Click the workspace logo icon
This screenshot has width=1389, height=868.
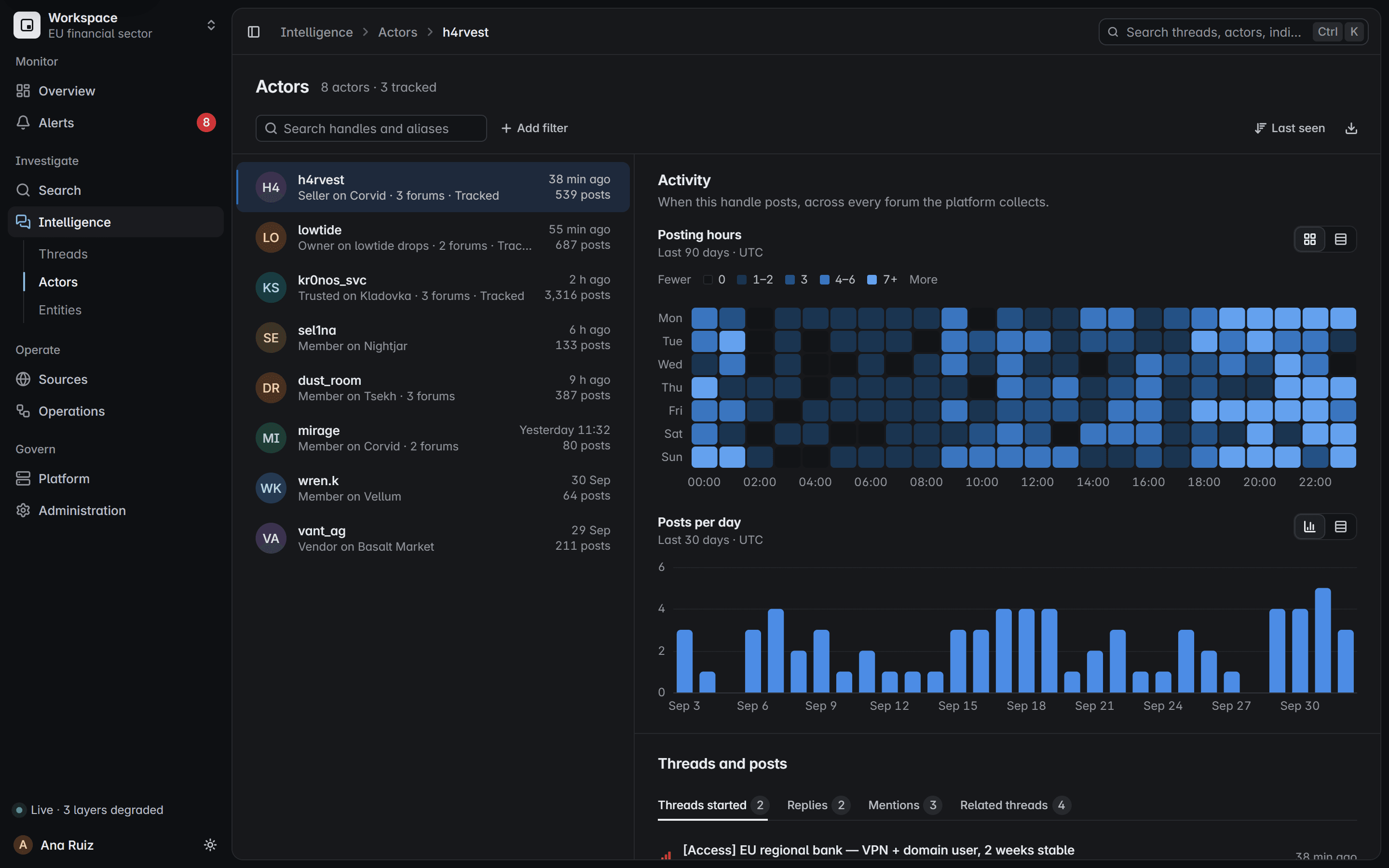point(27,25)
